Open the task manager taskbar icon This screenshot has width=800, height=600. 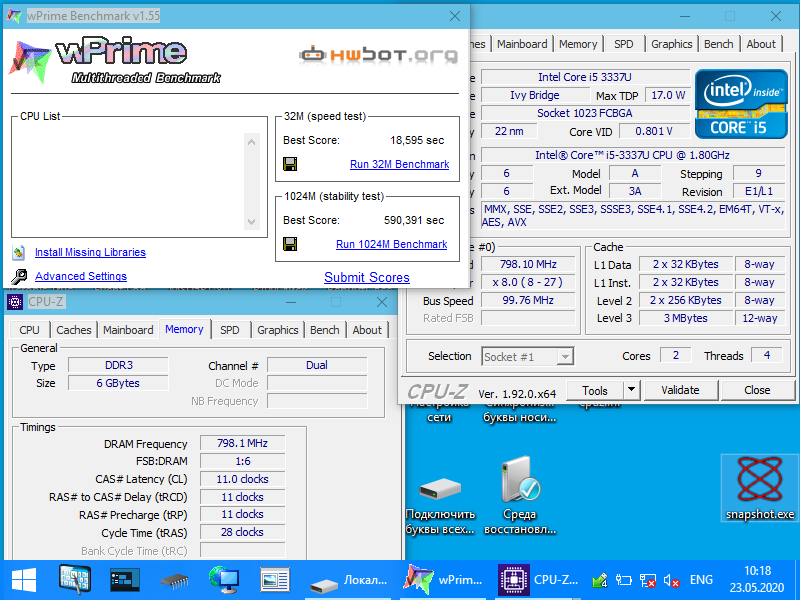[x=124, y=580]
